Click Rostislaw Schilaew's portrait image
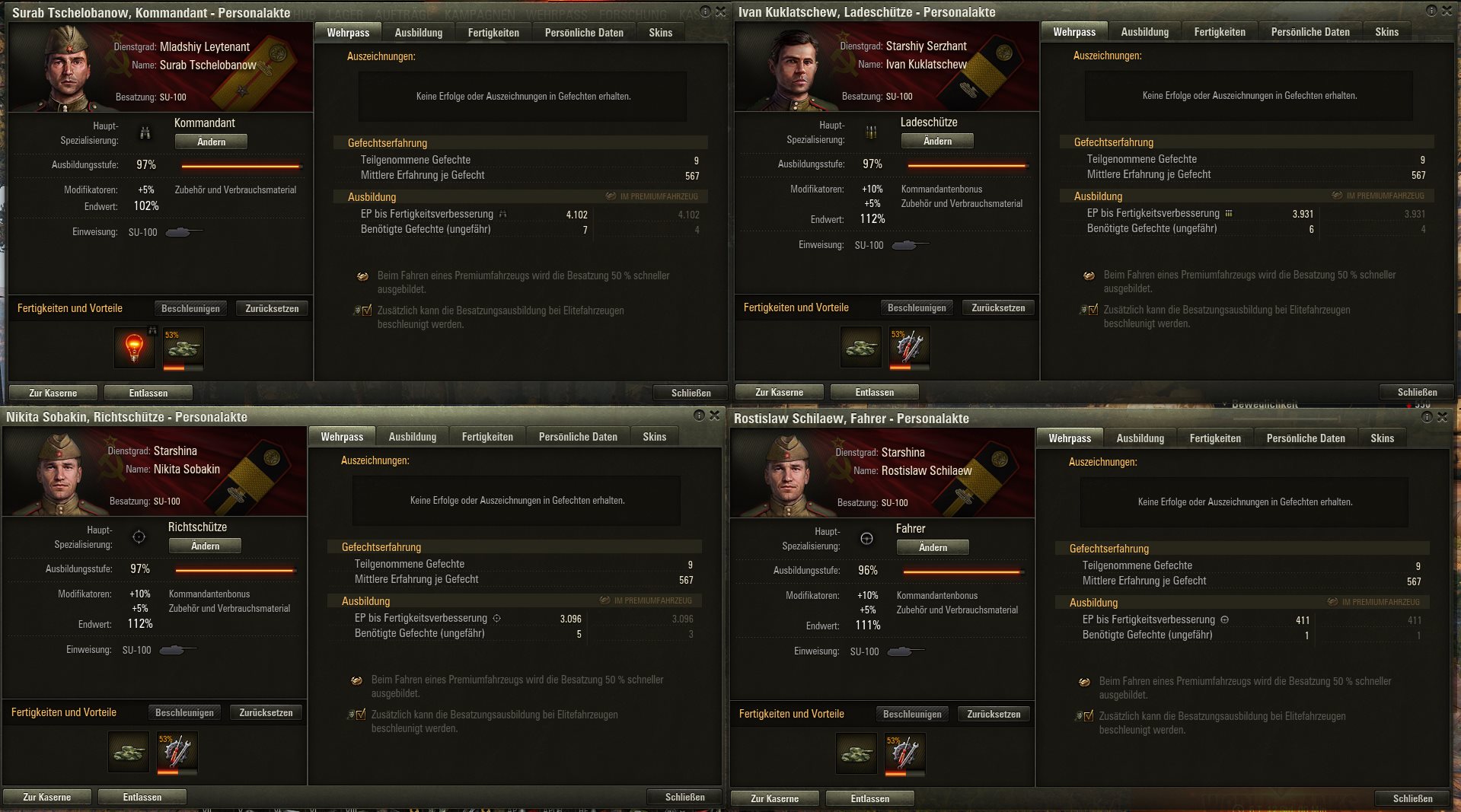 pos(790,476)
